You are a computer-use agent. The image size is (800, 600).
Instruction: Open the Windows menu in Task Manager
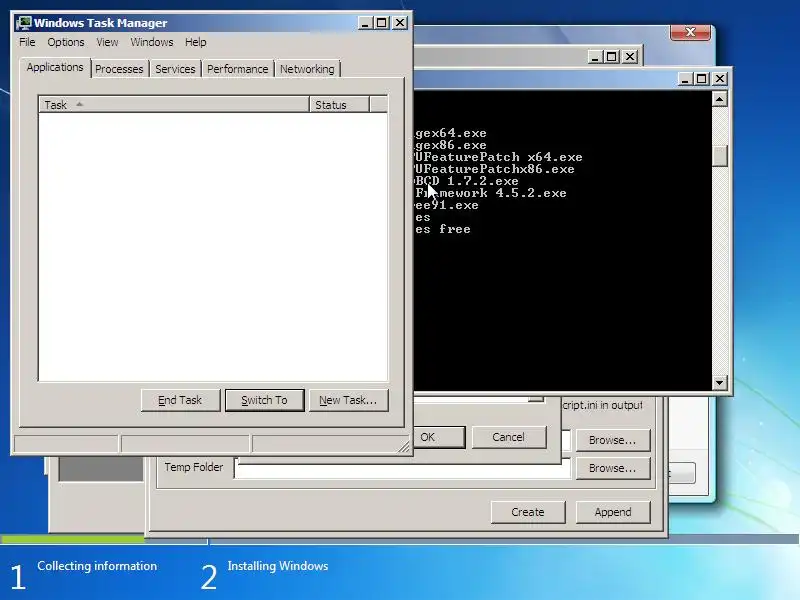point(152,42)
